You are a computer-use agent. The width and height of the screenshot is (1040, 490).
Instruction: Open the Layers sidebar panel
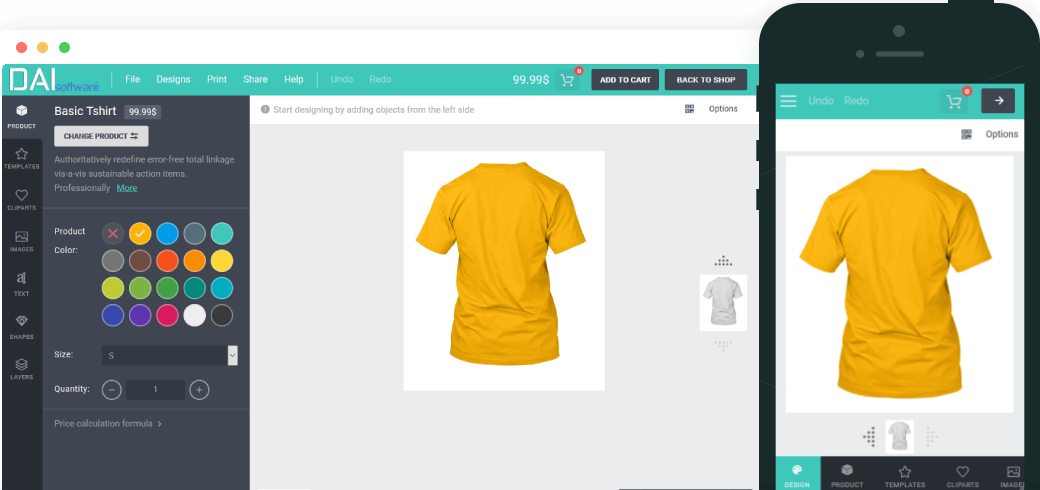coord(22,369)
